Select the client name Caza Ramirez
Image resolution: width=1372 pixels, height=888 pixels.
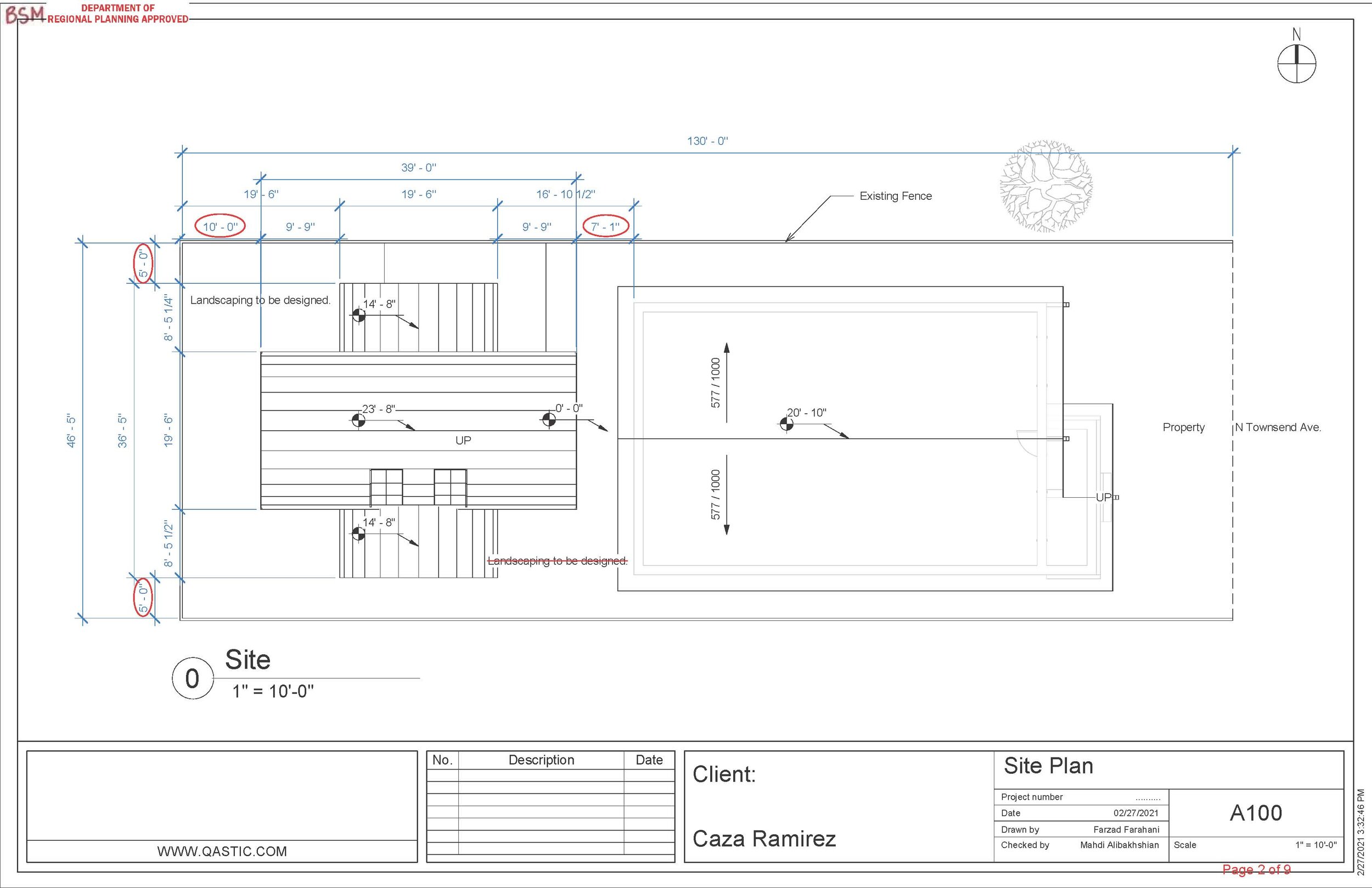point(764,839)
